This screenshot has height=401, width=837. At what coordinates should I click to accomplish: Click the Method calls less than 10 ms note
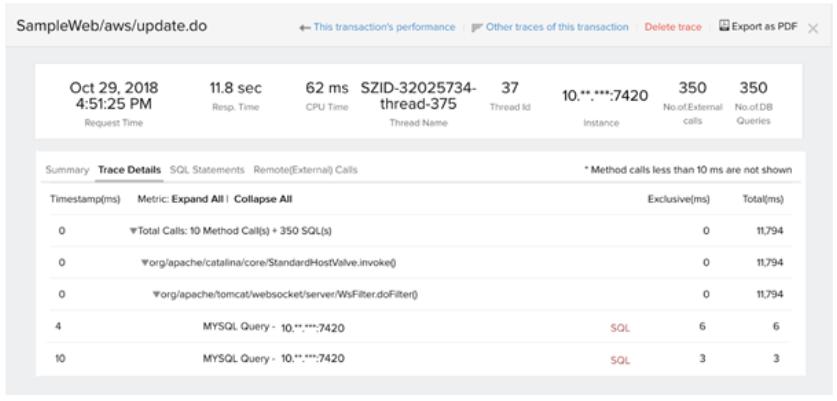[x=688, y=170]
